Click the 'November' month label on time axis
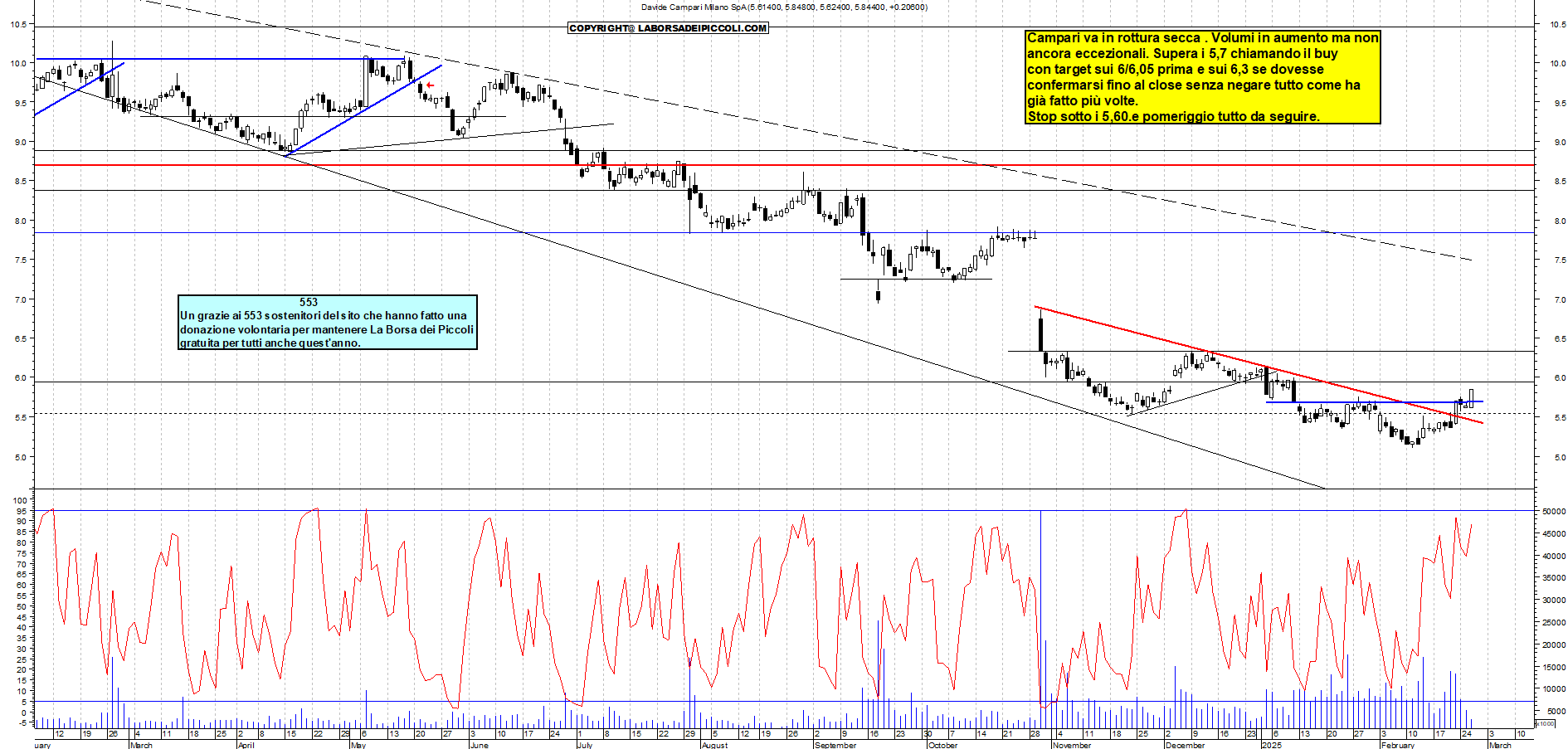Image resolution: width=1568 pixels, height=749 pixels. (1072, 745)
